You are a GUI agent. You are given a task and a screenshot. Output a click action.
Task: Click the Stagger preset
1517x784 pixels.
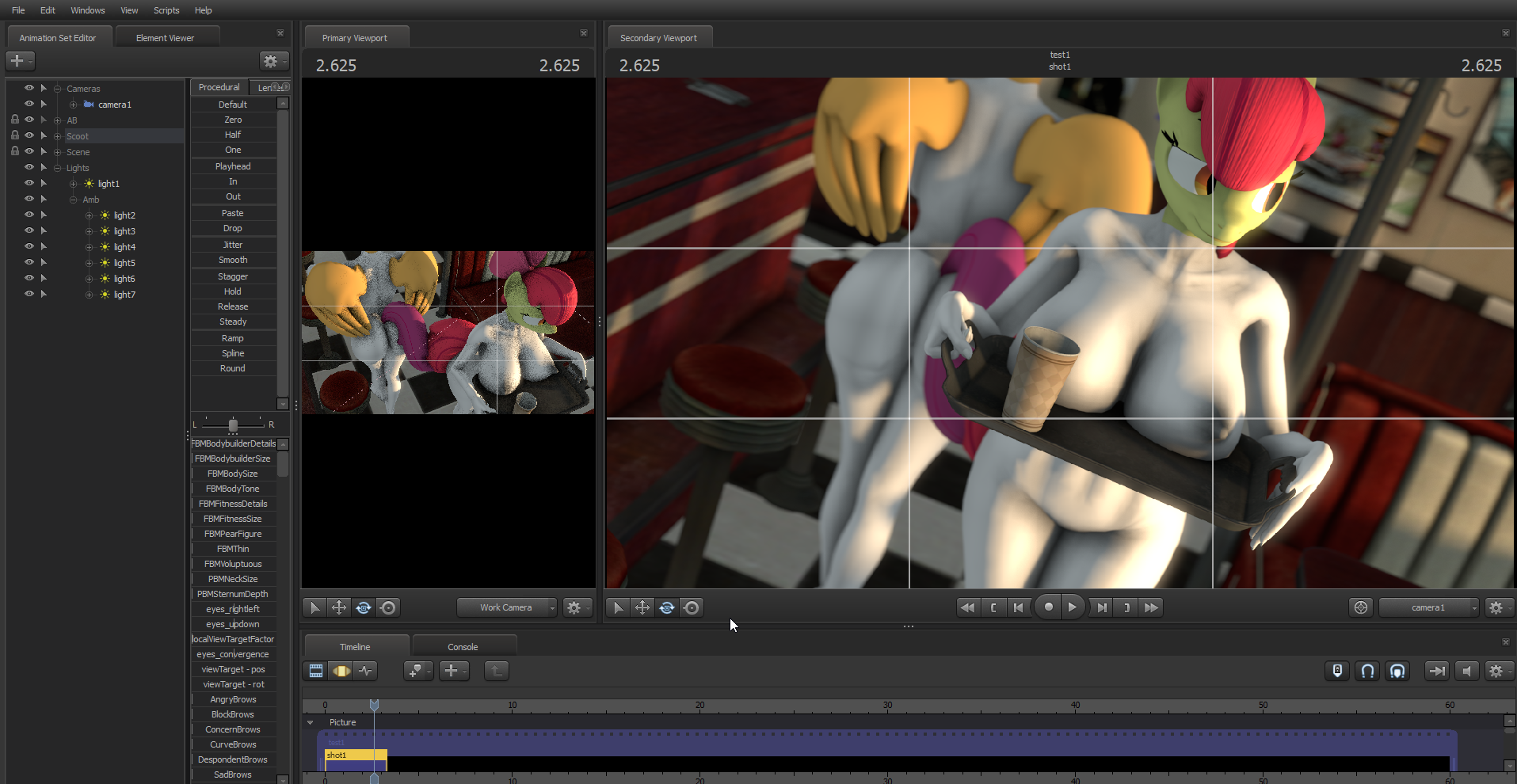pyautogui.click(x=233, y=276)
